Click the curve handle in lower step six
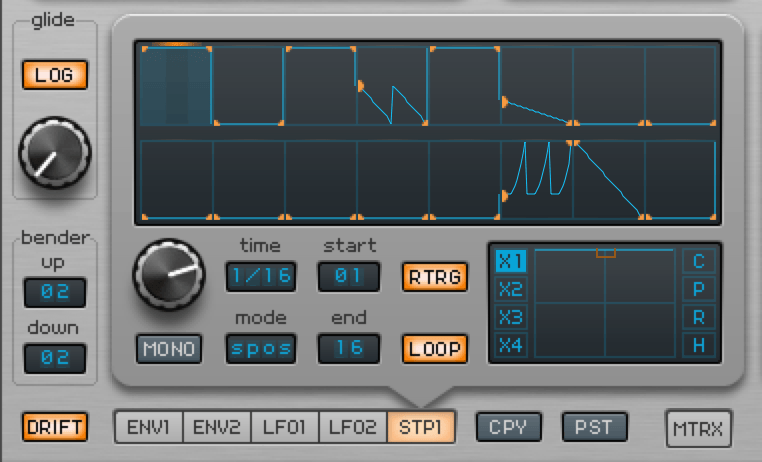Screen dimensions: 762x462 pos(505,196)
